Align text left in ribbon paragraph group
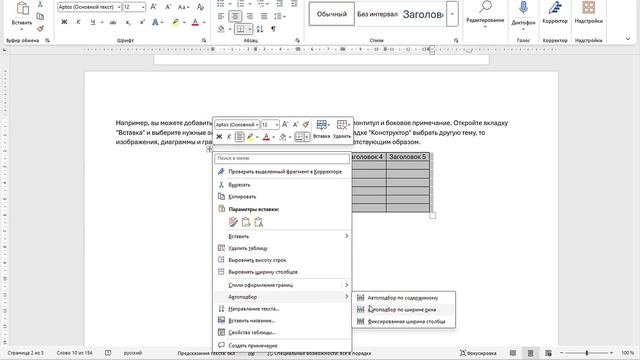Screen dimensions: 640x360 tap(221, 16)
